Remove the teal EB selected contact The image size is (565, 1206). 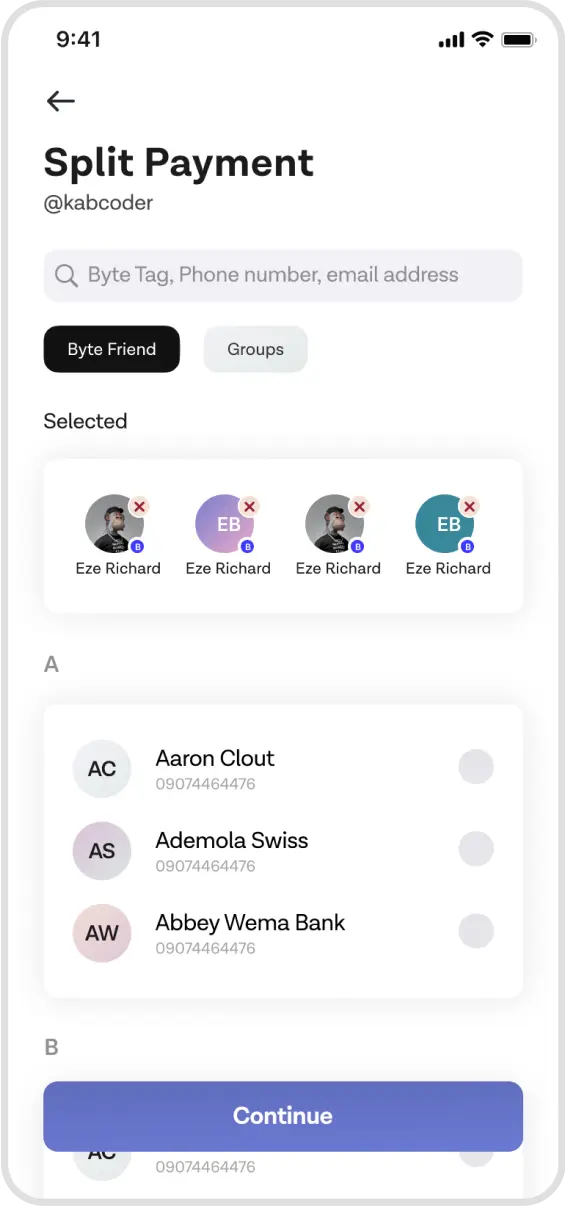pyautogui.click(x=469, y=507)
